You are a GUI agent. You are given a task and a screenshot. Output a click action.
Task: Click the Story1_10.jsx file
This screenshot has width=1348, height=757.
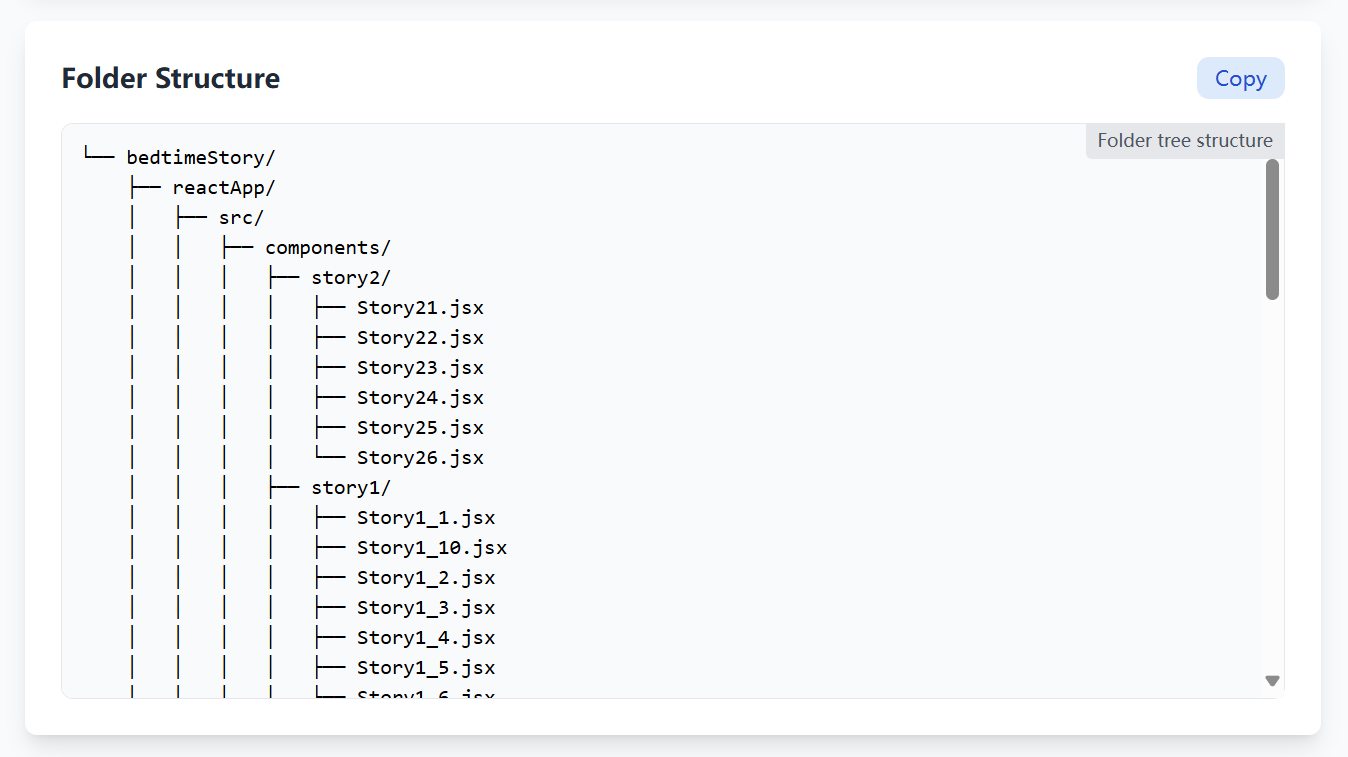[x=432, y=547]
